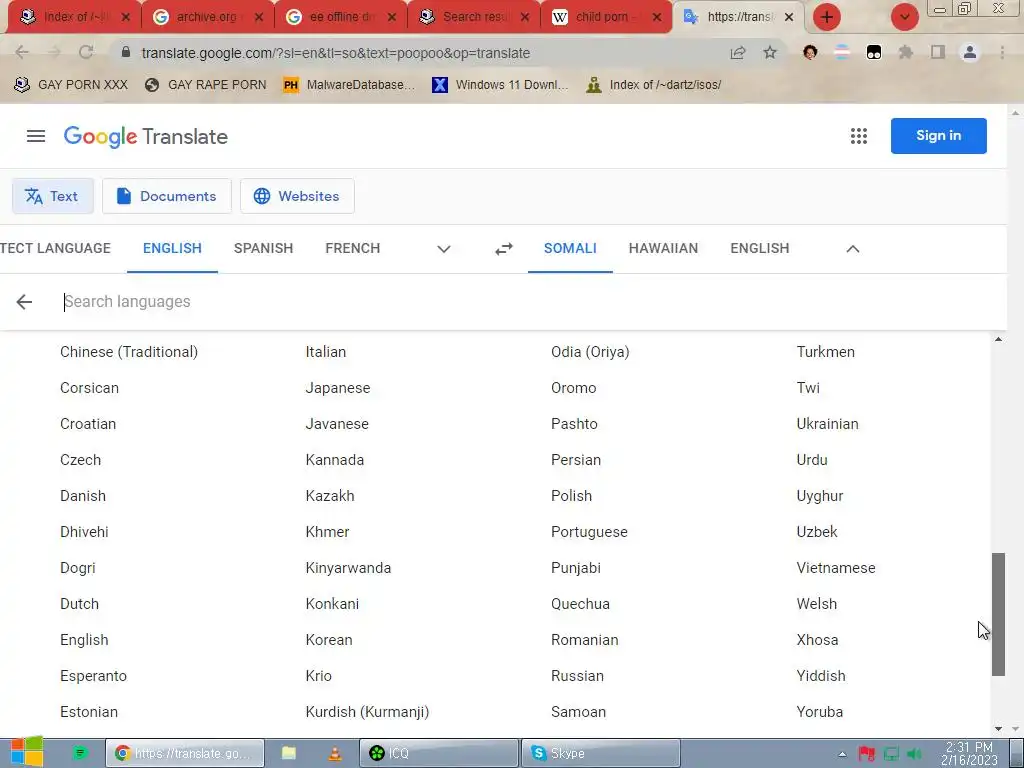Open File Explorer from the taskbar
This screenshot has width=1024, height=768.
coord(289,753)
